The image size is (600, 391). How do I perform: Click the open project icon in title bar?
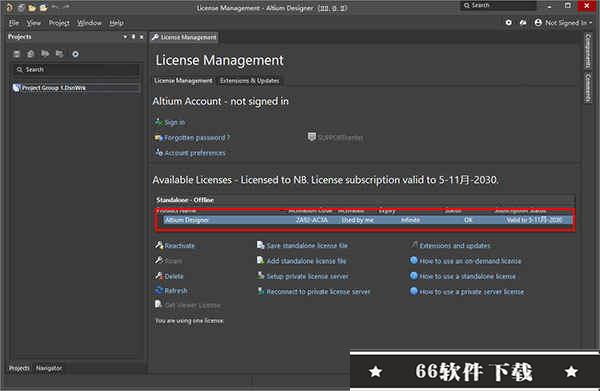pyautogui.click(x=44, y=7)
